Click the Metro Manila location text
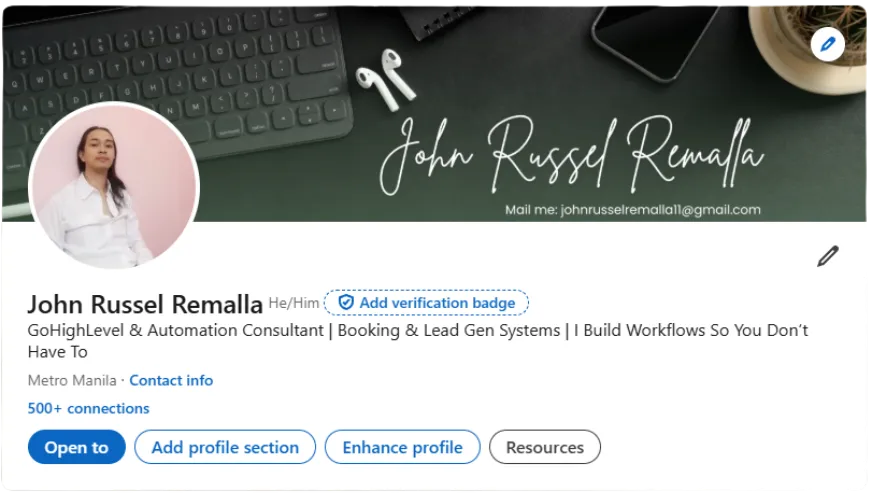Screen dimensions: 872x496 72,380
